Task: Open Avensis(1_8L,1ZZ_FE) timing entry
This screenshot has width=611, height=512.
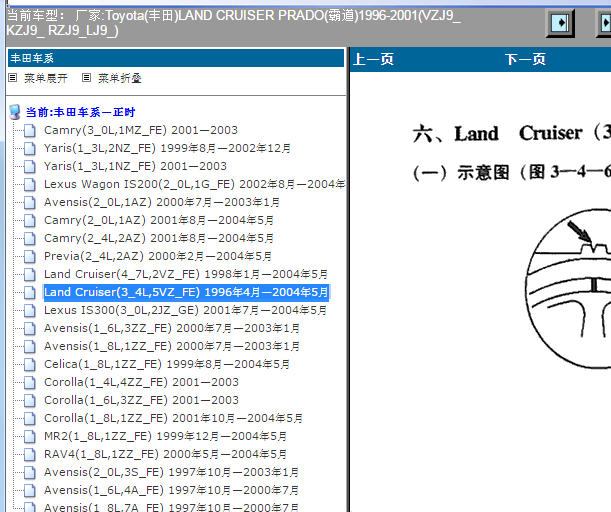Action: pyautogui.click(x=172, y=346)
